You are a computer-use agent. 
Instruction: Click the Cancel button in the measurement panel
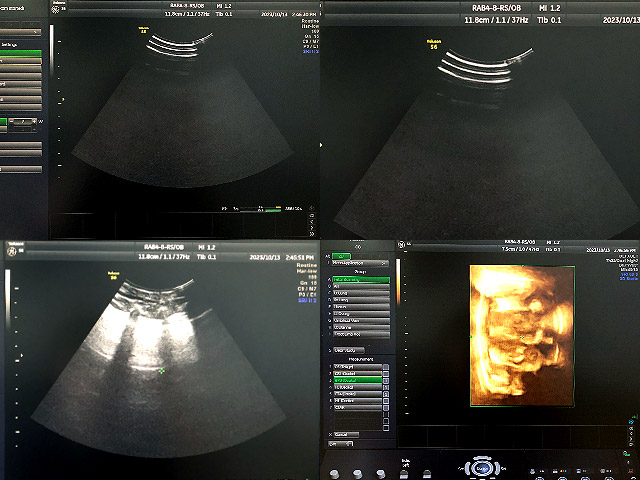[x=346, y=435]
